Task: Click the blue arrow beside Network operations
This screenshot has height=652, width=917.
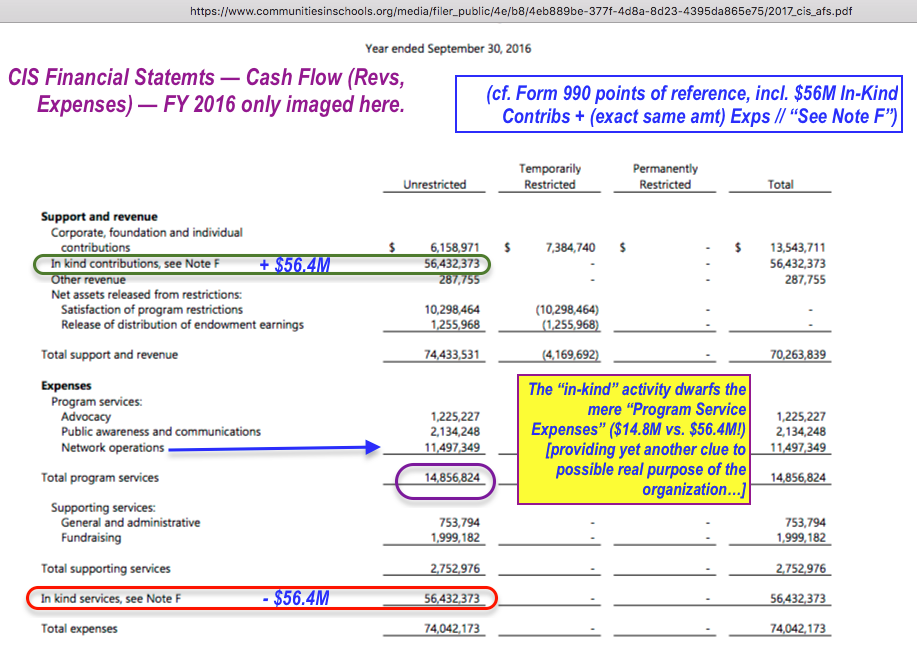Action: (273, 448)
